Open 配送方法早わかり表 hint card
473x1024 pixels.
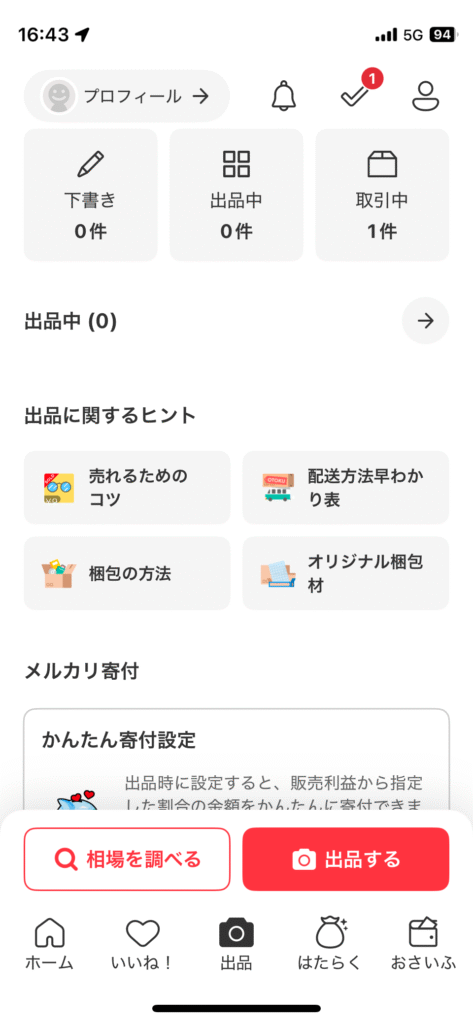(x=346, y=487)
